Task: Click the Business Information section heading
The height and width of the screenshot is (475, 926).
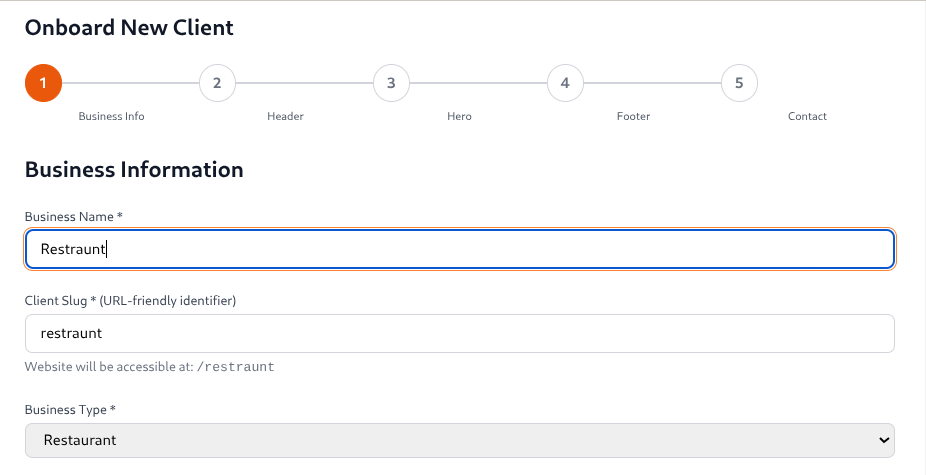Action: (x=134, y=169)
